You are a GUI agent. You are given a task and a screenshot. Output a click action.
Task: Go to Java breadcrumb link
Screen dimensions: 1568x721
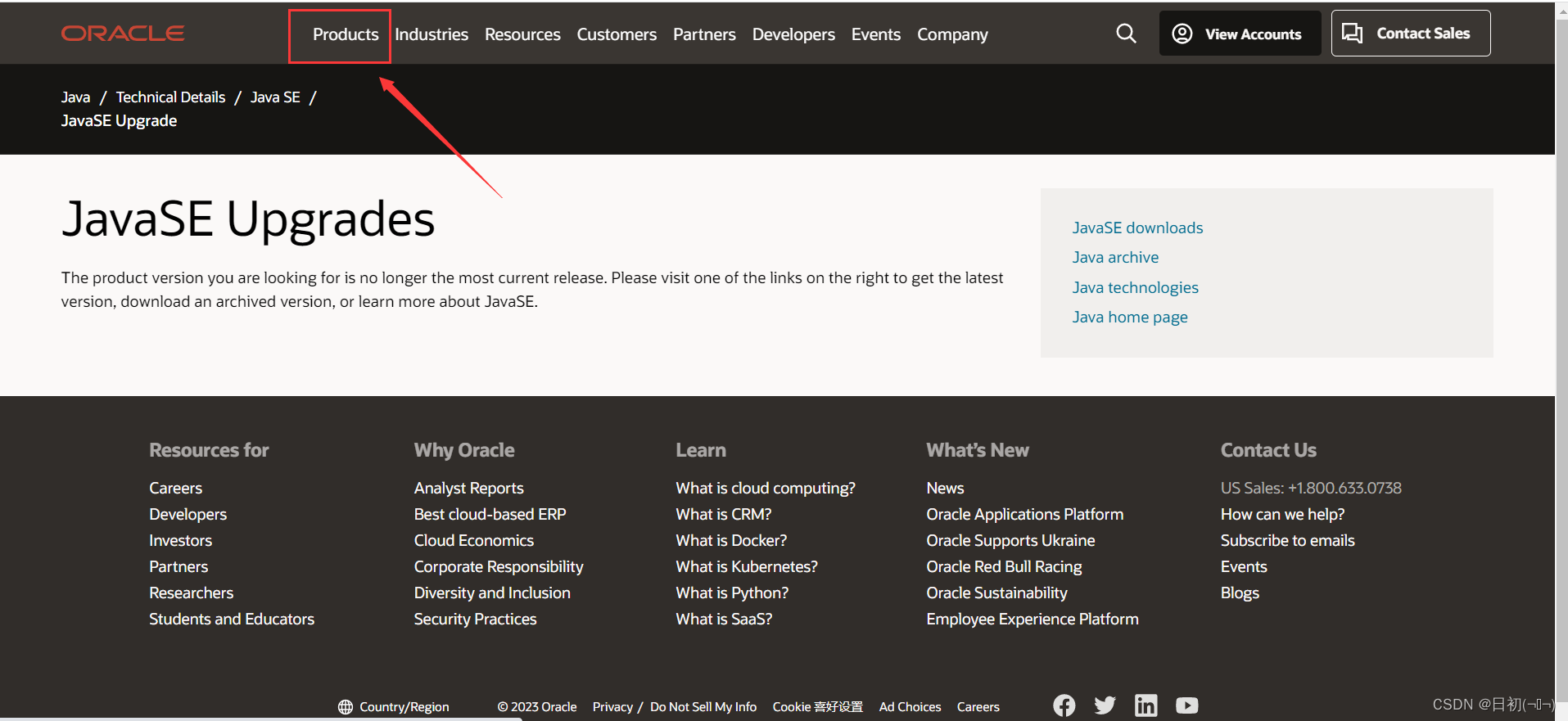coord(75,97)
